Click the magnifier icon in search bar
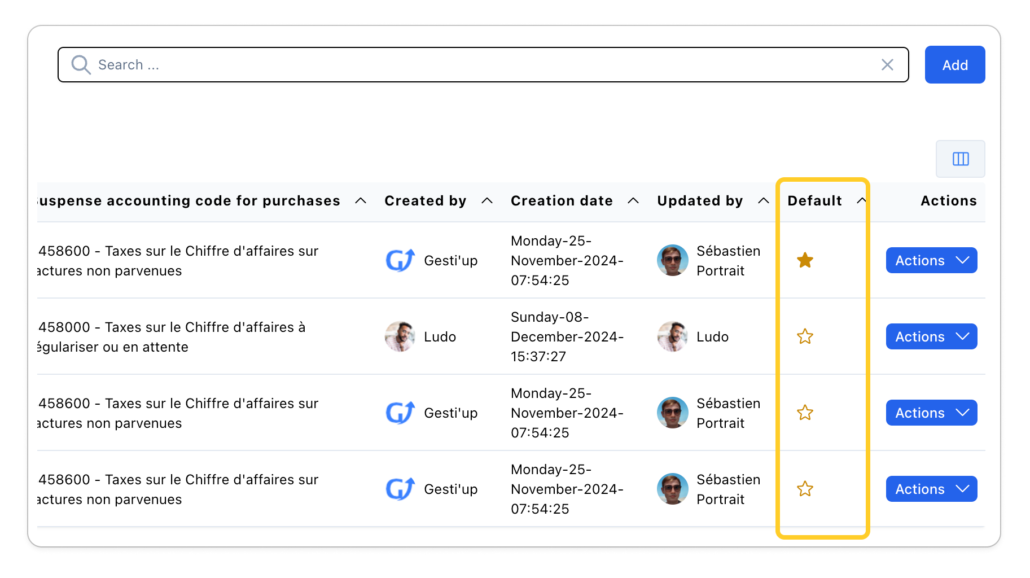The width and height of the screenshot is (1030, 578). 81,65
